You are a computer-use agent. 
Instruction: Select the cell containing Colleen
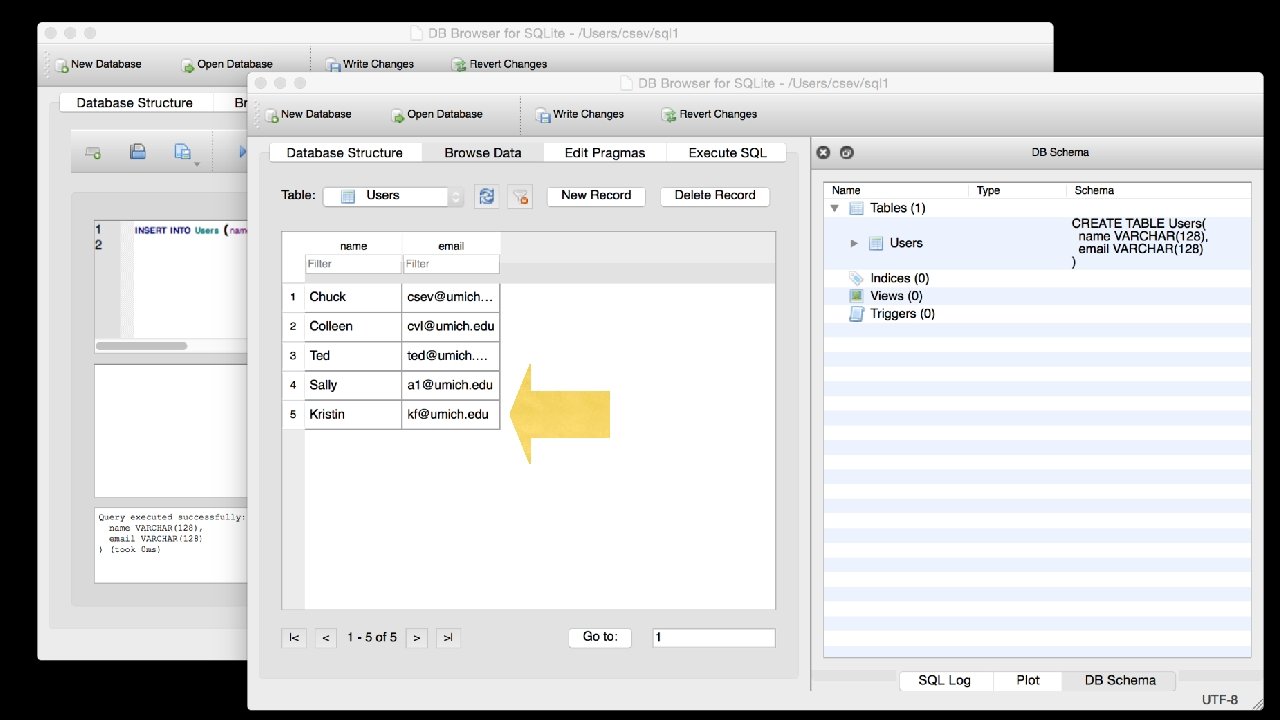(353, 326)
